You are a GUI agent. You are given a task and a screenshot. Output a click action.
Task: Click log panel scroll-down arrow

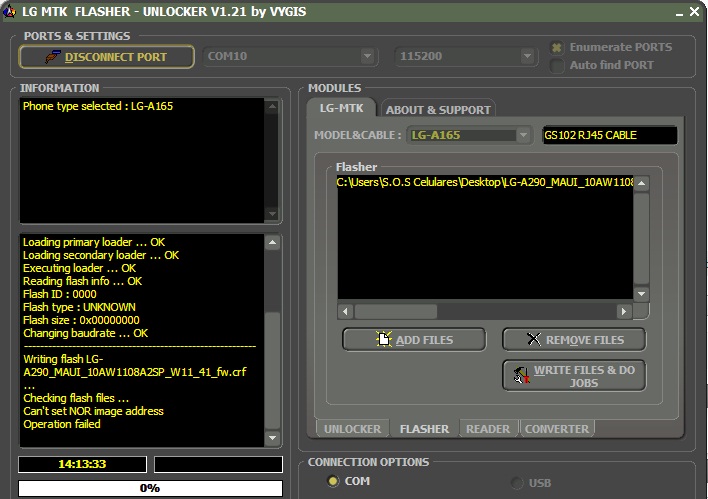pyautogui.click(x=272, y=438)
